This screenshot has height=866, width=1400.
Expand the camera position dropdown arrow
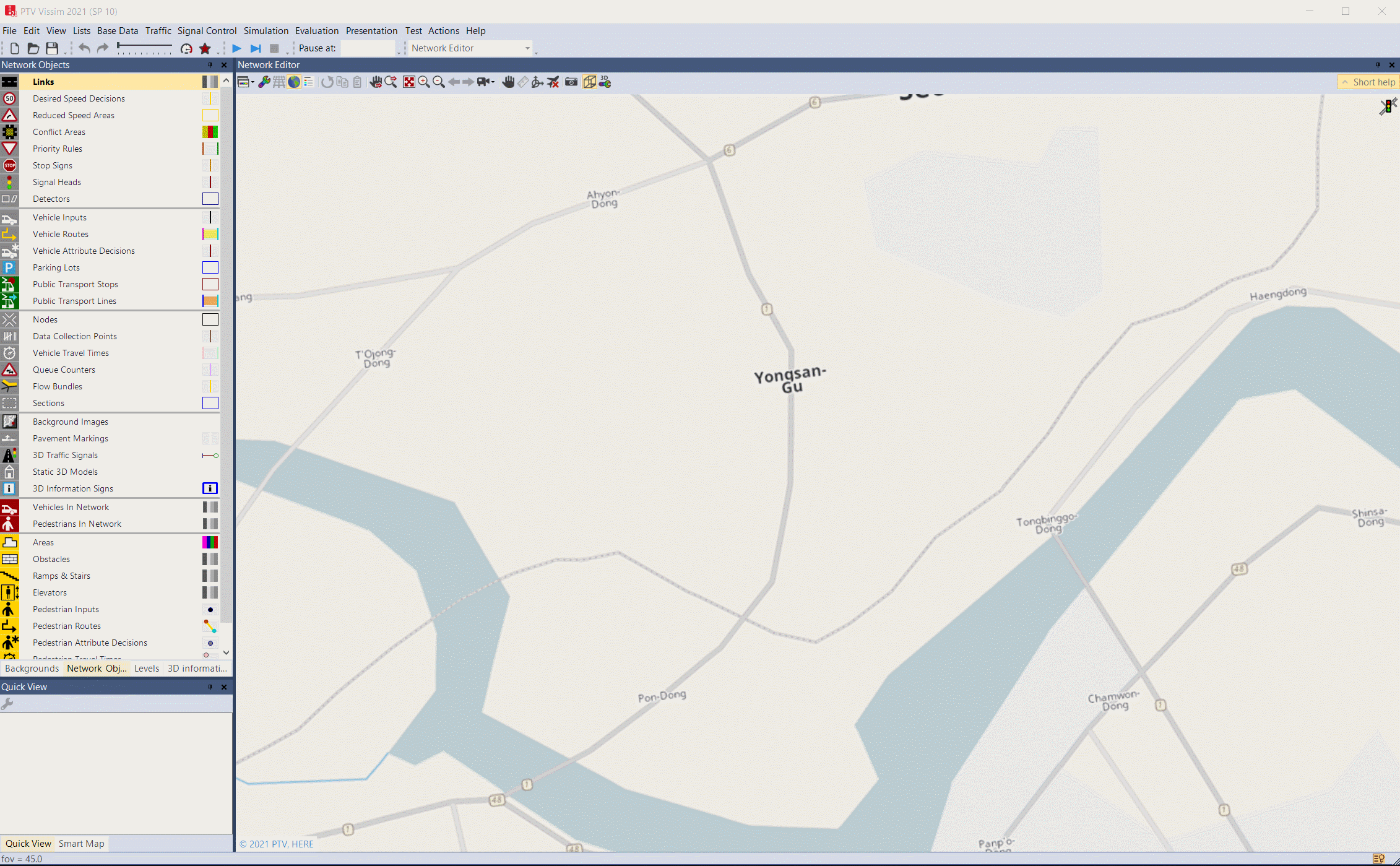pyautogui.click(x=493, y=82)
